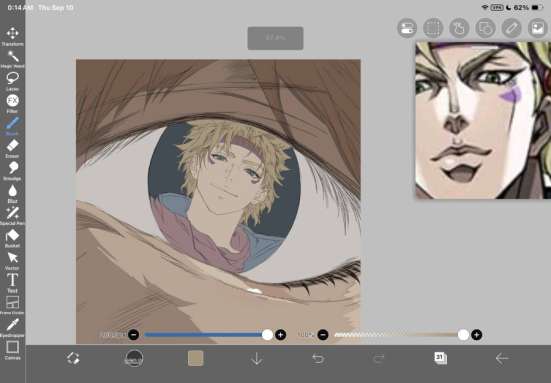Open the stabilizer hand icon

coord(459,28)
